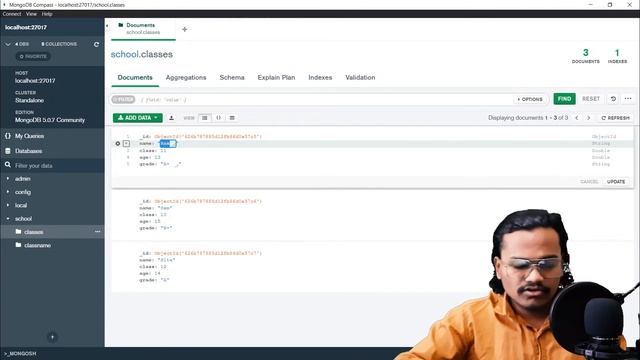Image resolution: width=640 pixels, height=360 pixels.
Task: Expand the local database
Action: pyautogui.click(x=8, y=205)
